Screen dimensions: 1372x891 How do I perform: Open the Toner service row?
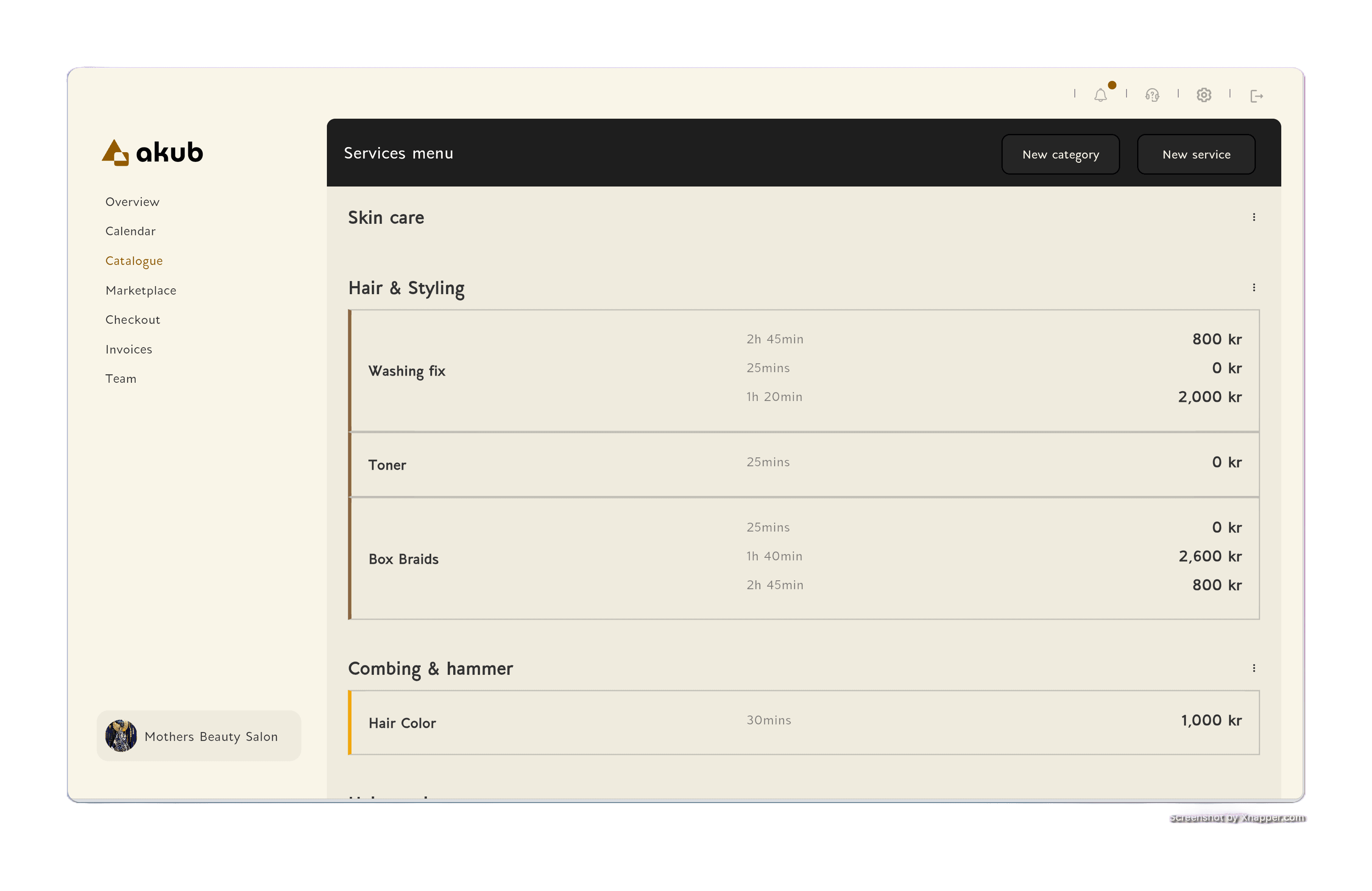(x=803, y=465)
